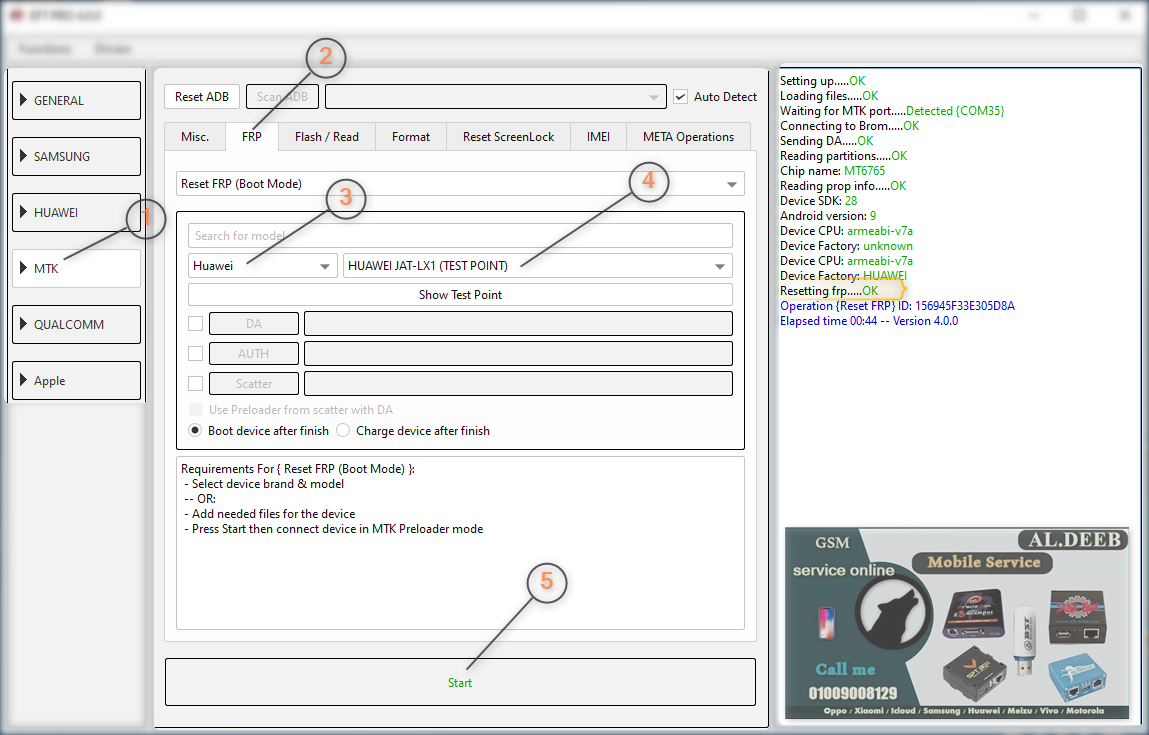Click the Scatter browse button
This screenshot has width=1149, height=735.
click(x=254, y=383)
